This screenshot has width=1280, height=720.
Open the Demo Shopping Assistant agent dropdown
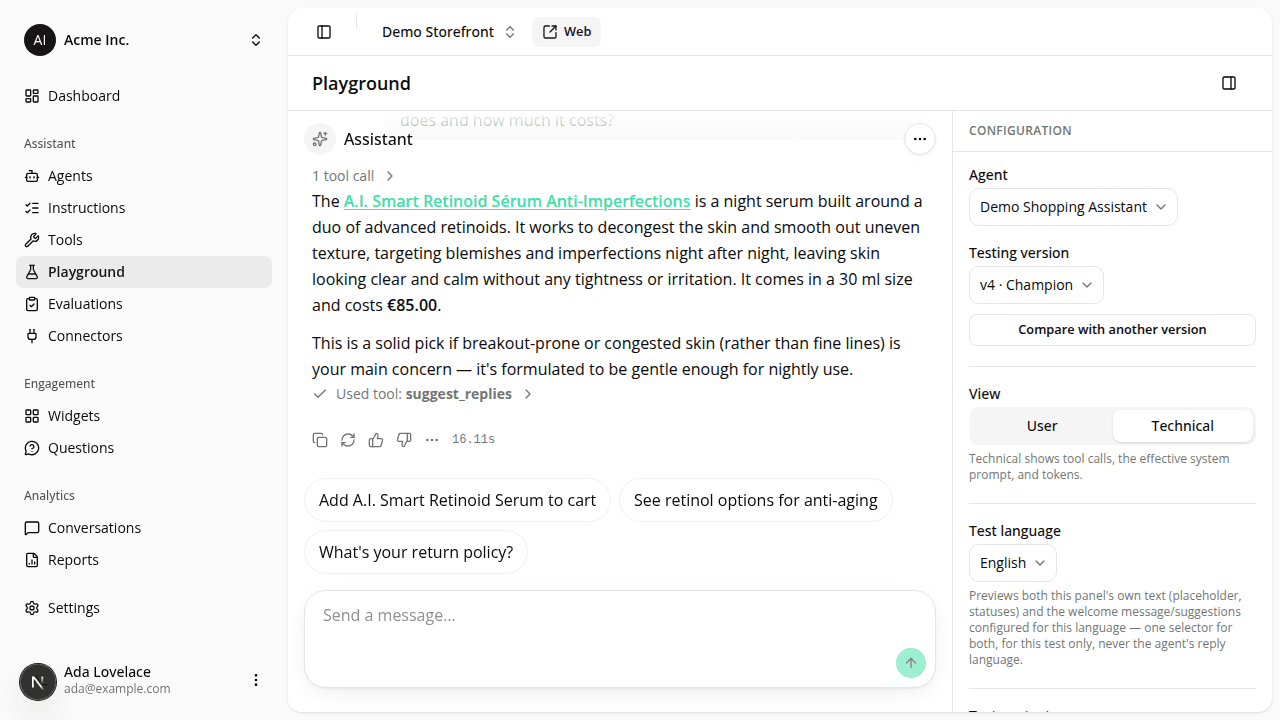coord(1073,207)
